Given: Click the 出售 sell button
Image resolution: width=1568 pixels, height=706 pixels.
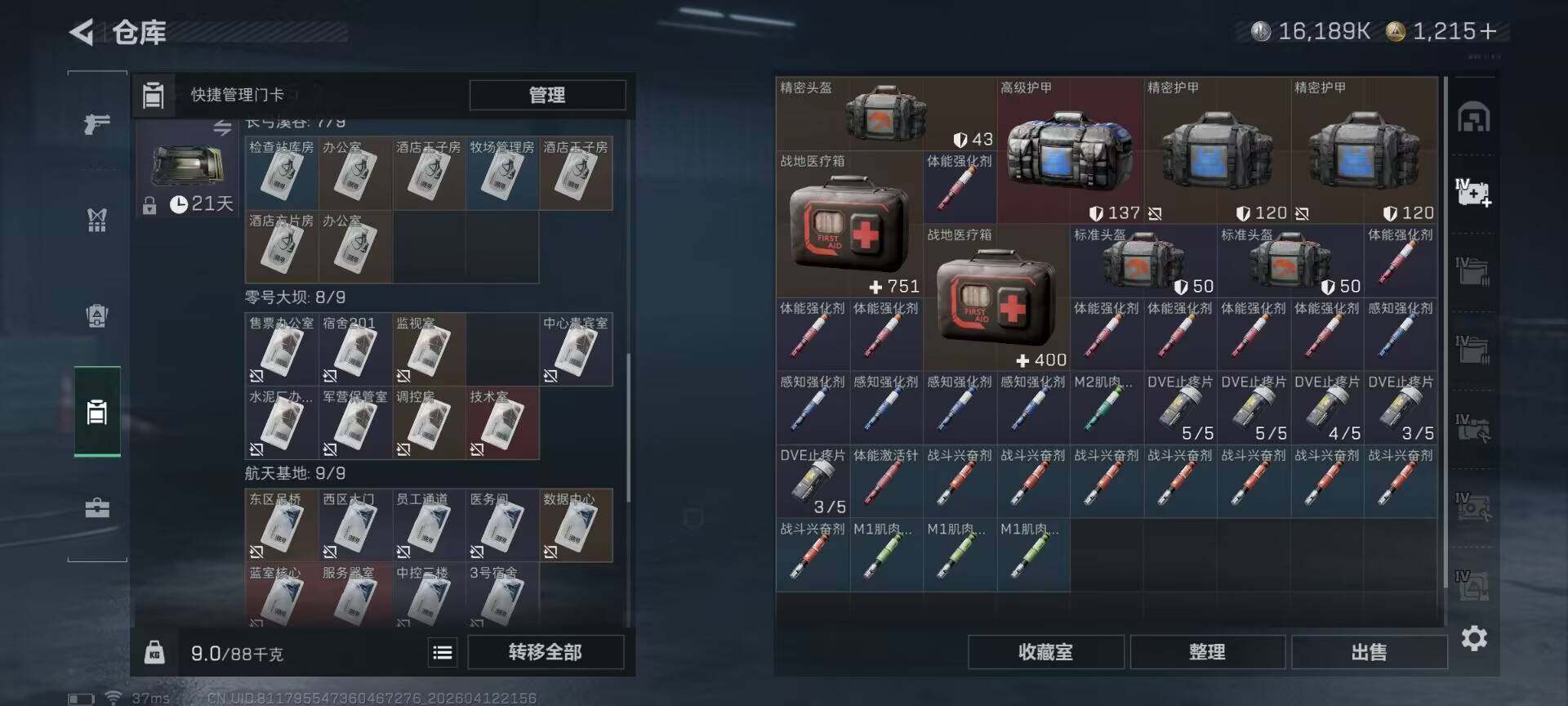Looking at the screenshot, I should pos(1369,652).
